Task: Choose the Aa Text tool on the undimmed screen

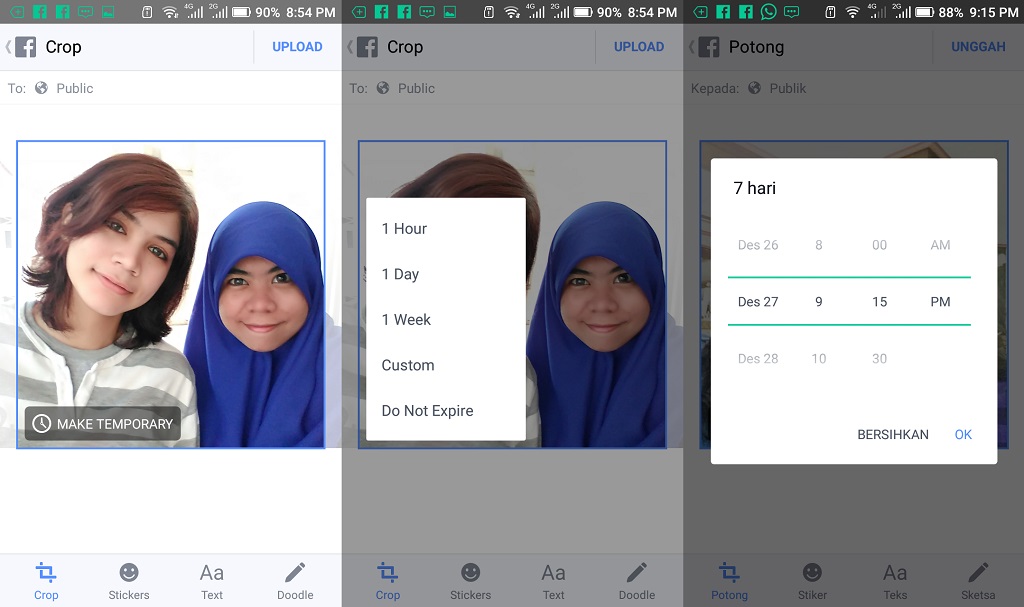Action: pos(212,573)
